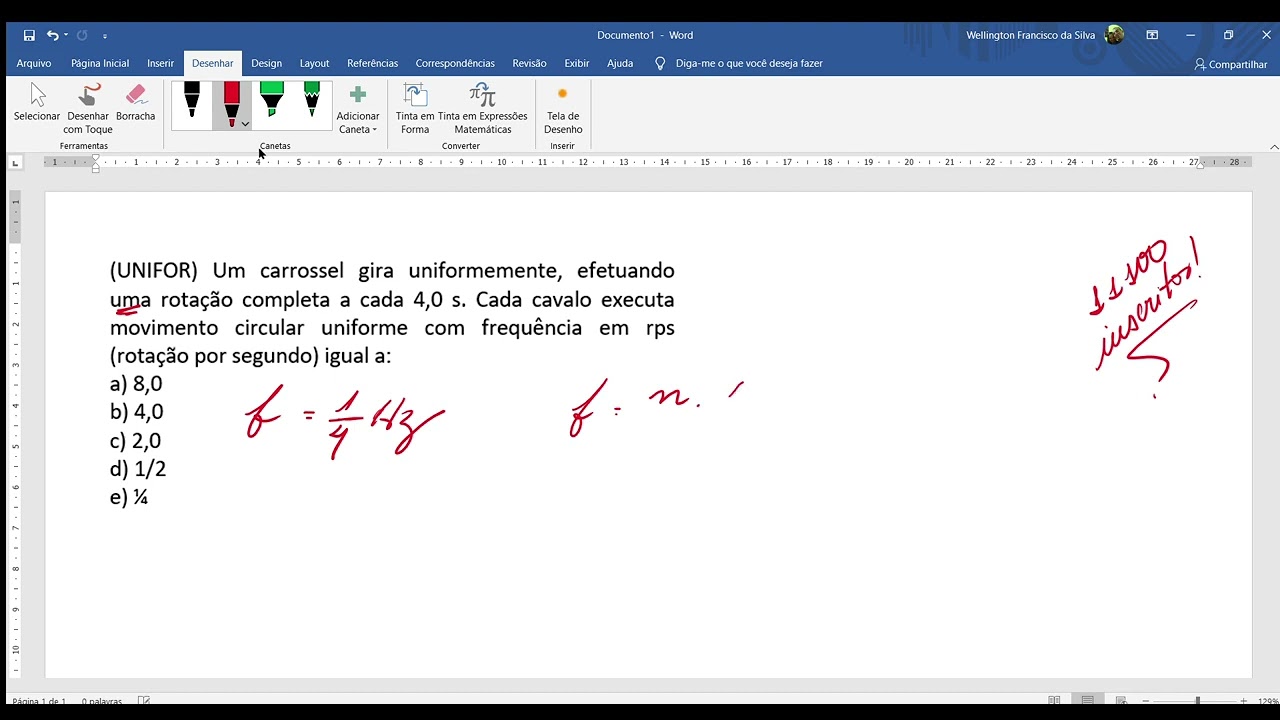Click the Undo arrow icon
This screenshot has height=720, width=1280.
coord(53,35)
